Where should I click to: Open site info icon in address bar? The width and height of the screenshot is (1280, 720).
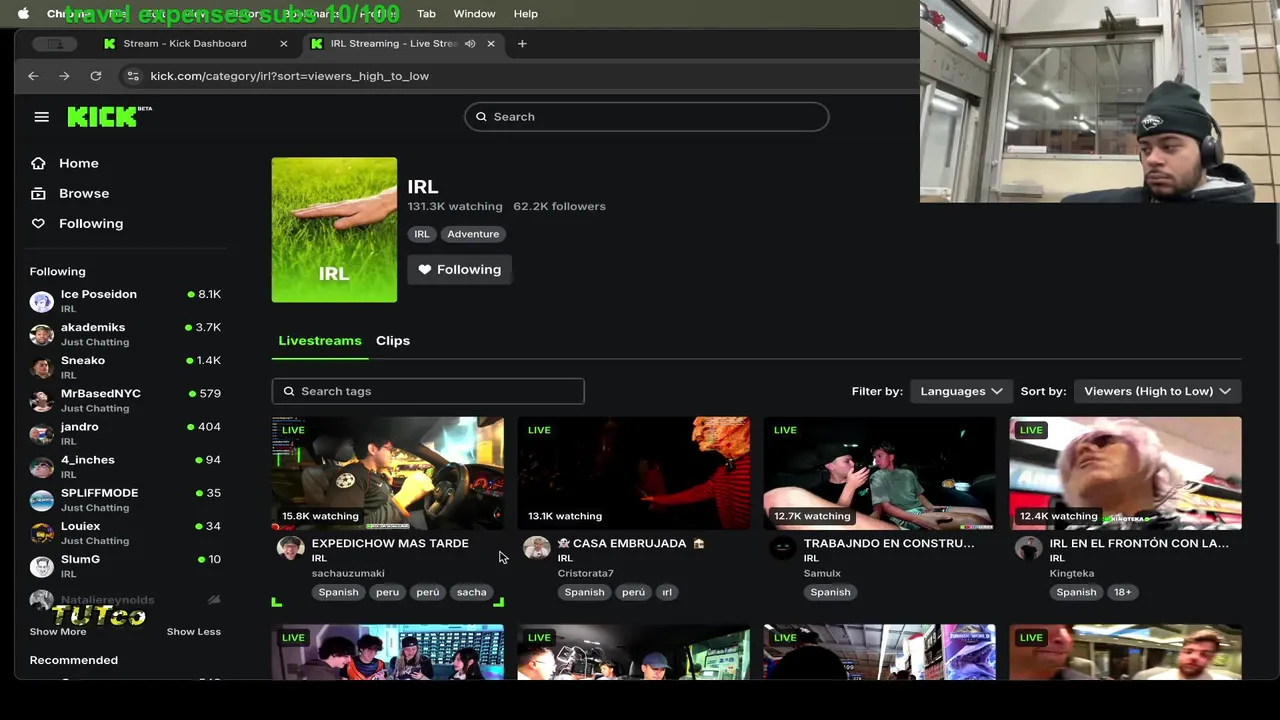click(132, 76)
